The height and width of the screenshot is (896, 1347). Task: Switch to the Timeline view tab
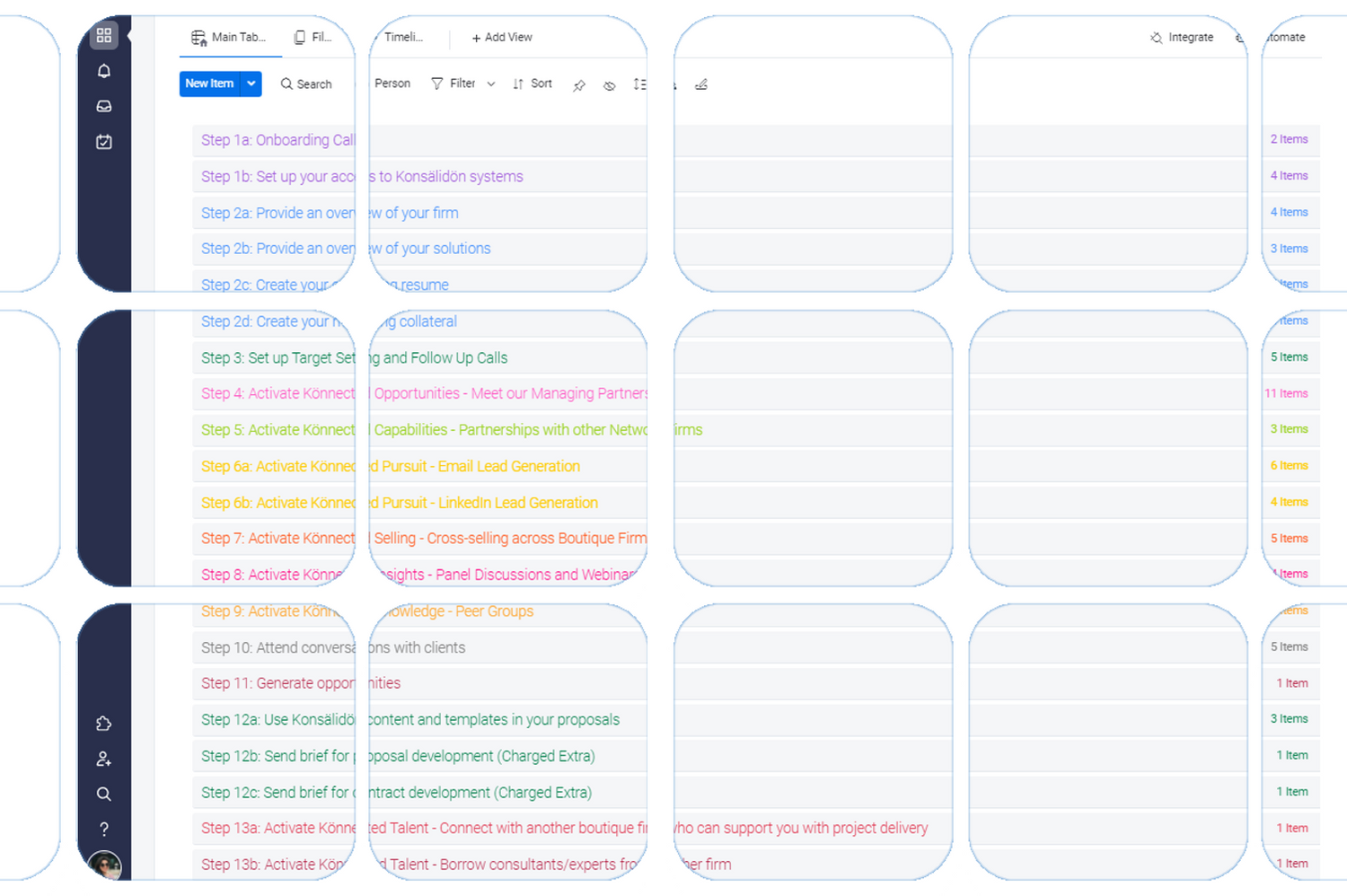(403, 38)
